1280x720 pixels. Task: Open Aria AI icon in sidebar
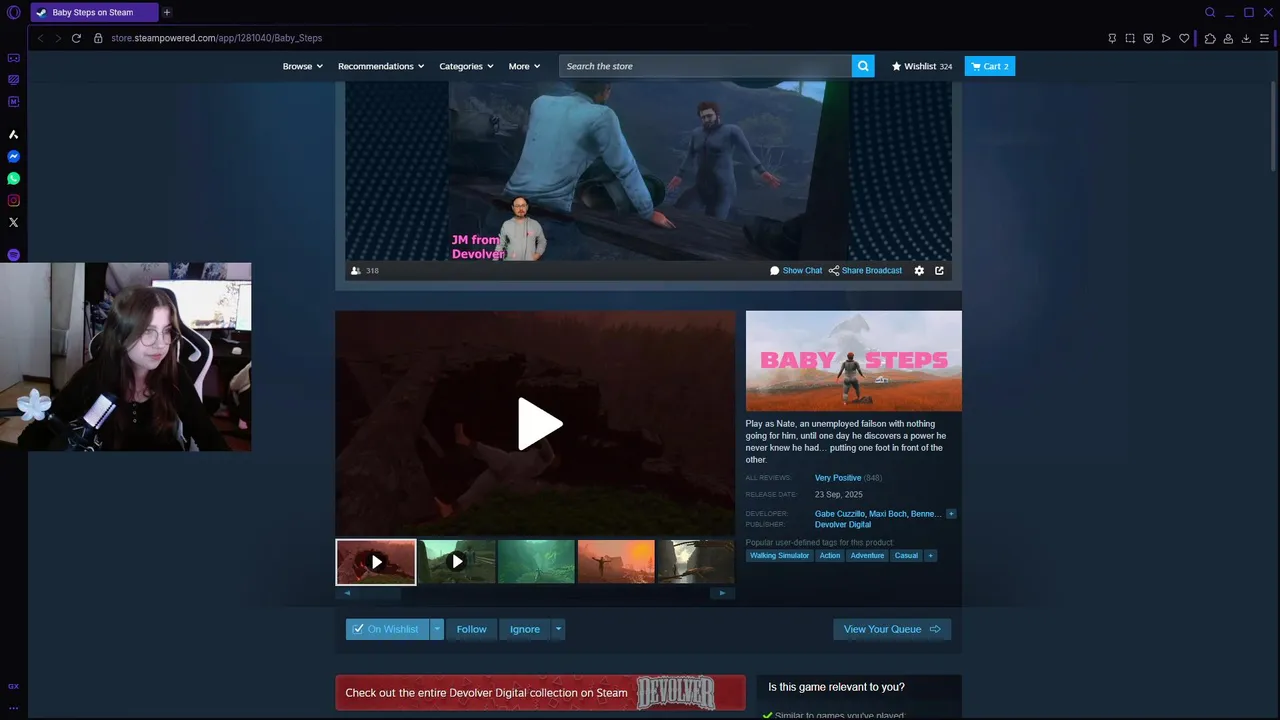pyautogui.click(x=13, y=134)
